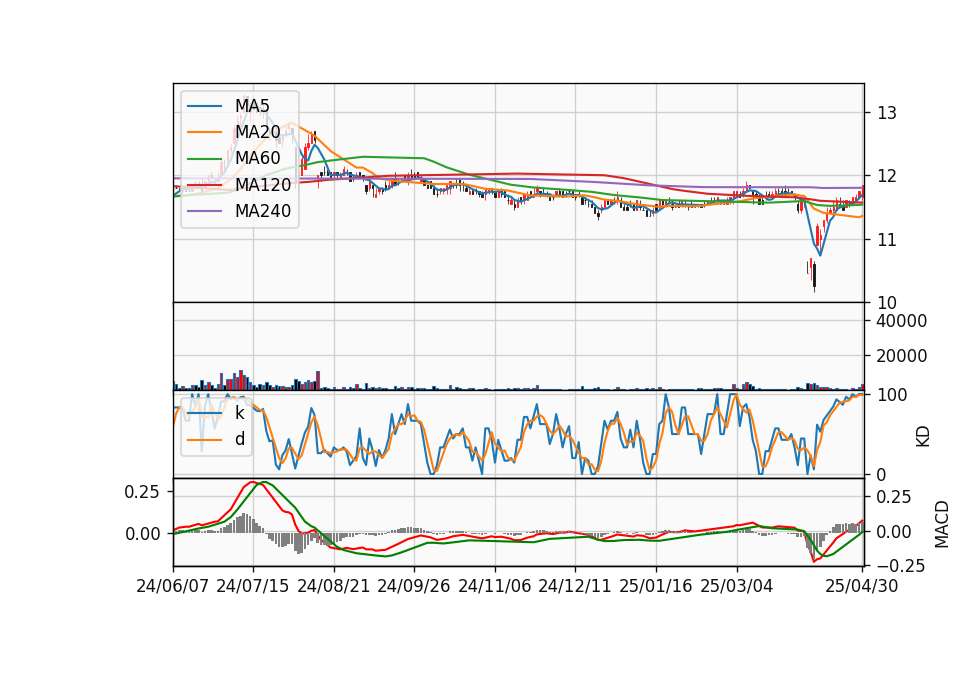Click the date label 24/08/21

click(x=334, y=586)
